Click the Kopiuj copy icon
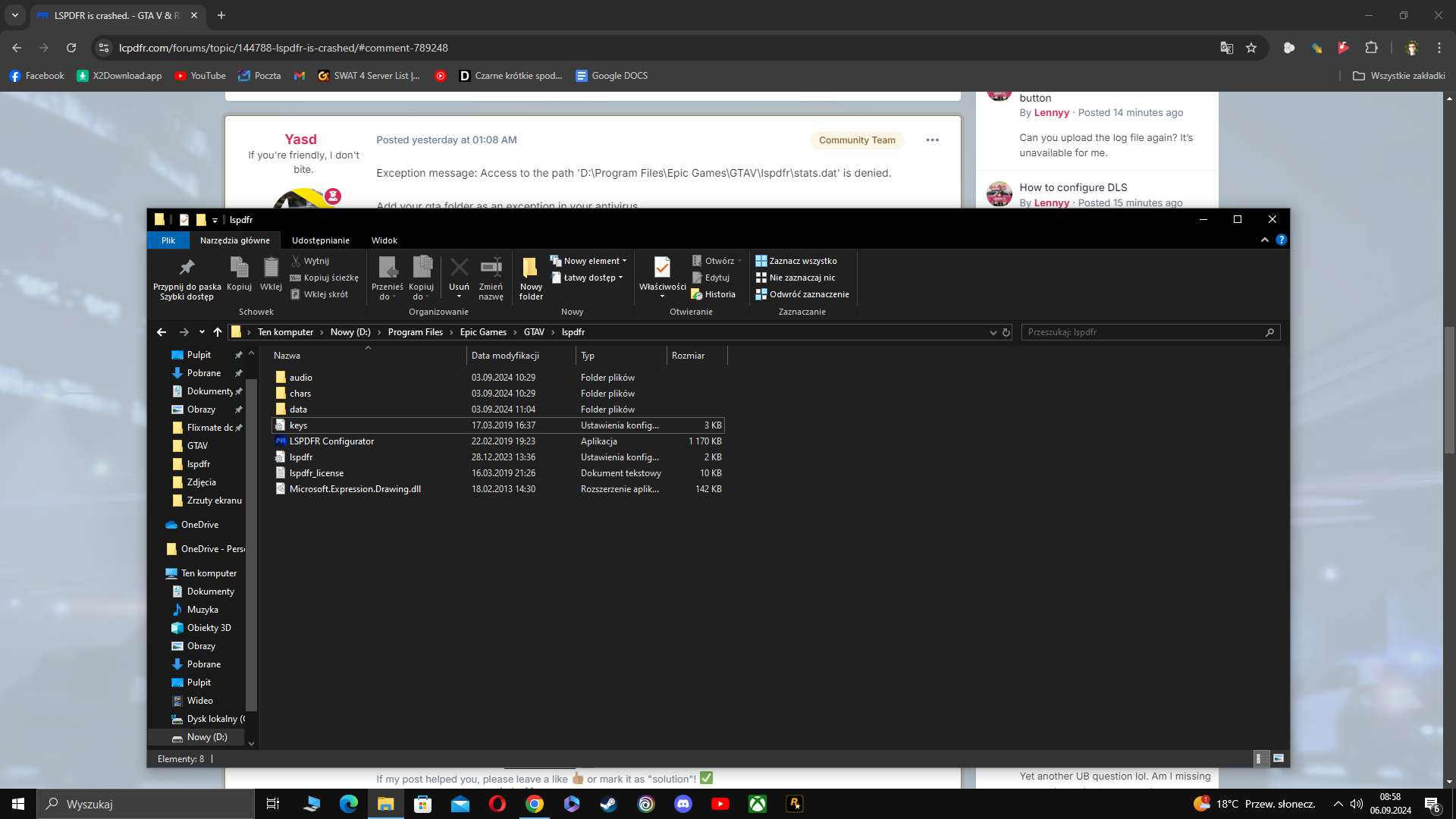Viewport: 1456px width, 819px height. 239,268
